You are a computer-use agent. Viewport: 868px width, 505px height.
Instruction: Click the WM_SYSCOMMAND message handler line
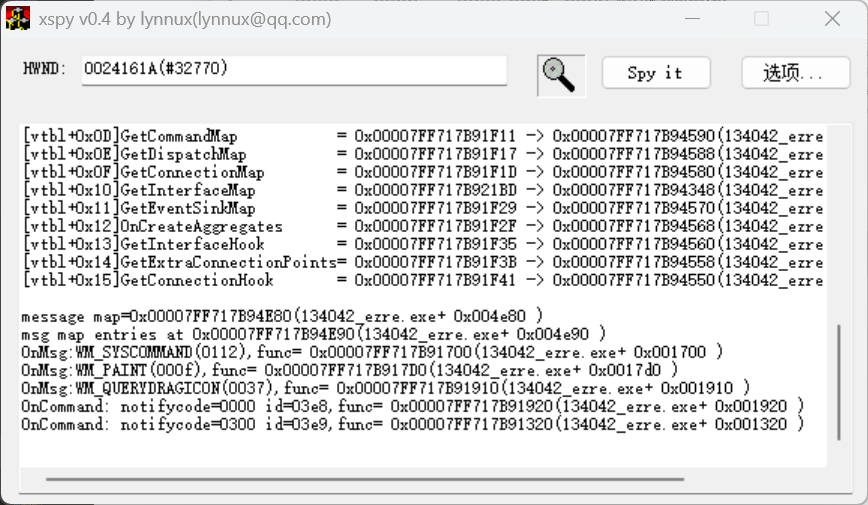click(370, 352)
